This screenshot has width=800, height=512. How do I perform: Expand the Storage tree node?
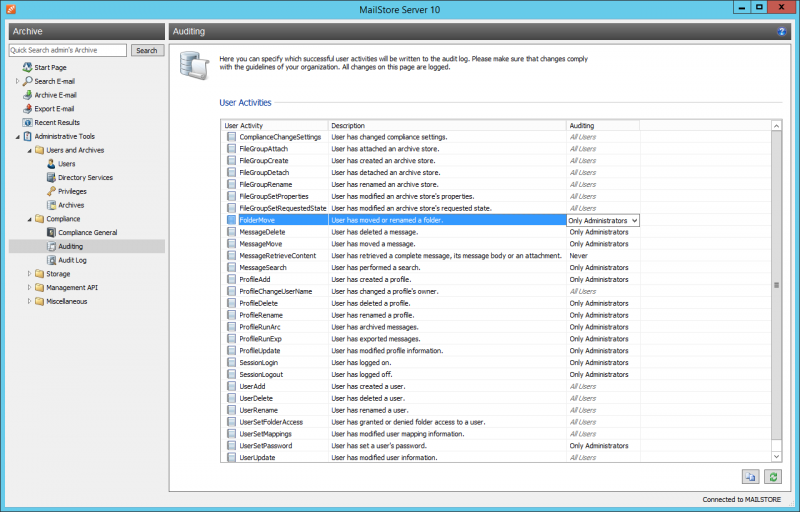(x=29, y=274)
